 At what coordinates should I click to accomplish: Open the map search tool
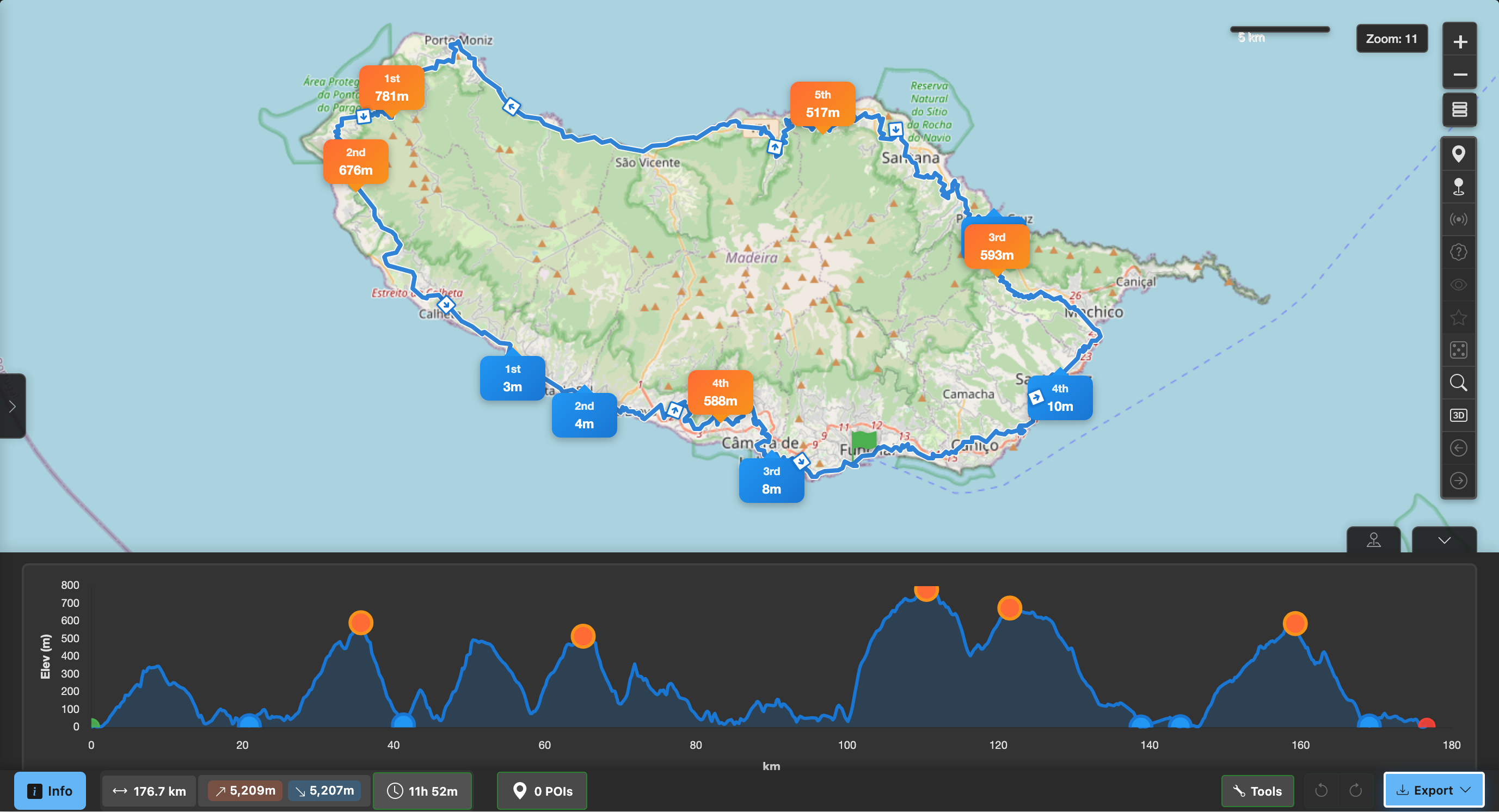coord(1459,382)
